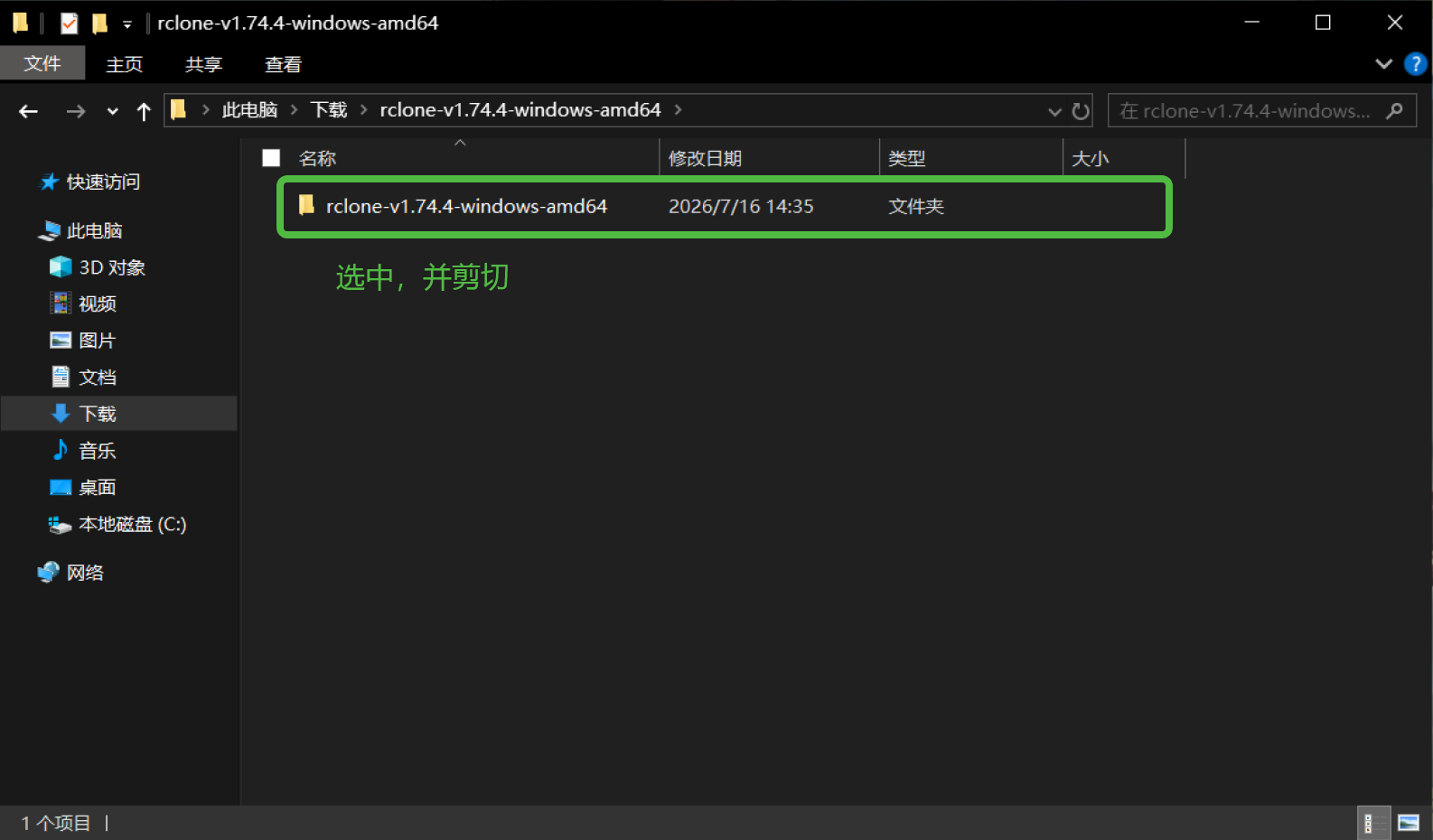Click the drive icon beside 本地磁盘 (C:)
This screenshot has width=1433, height=840.
click(60, 525)
